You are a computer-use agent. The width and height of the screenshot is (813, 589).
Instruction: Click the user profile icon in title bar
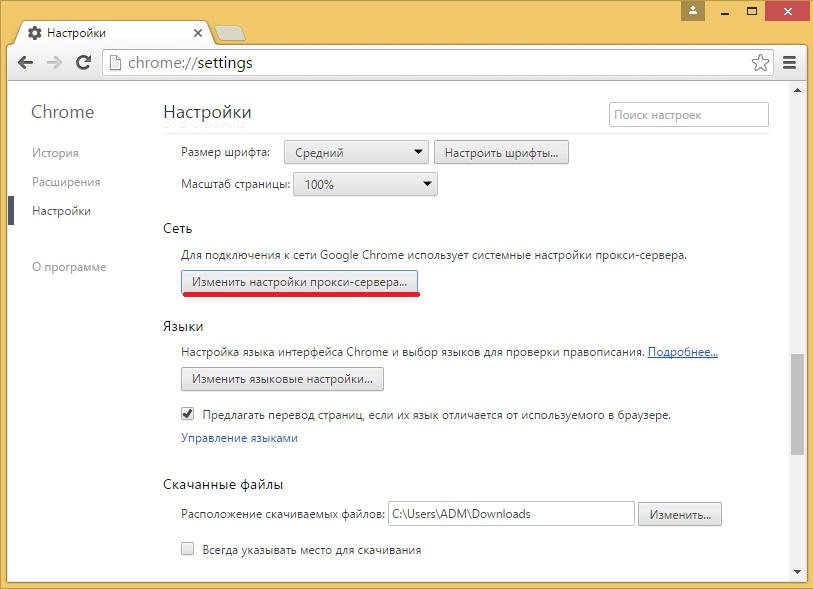coord(693,10)
